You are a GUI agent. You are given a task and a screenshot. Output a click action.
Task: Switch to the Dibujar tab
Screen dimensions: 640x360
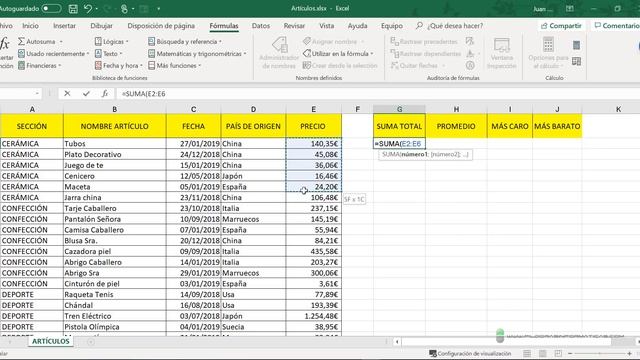pos(102,26)
